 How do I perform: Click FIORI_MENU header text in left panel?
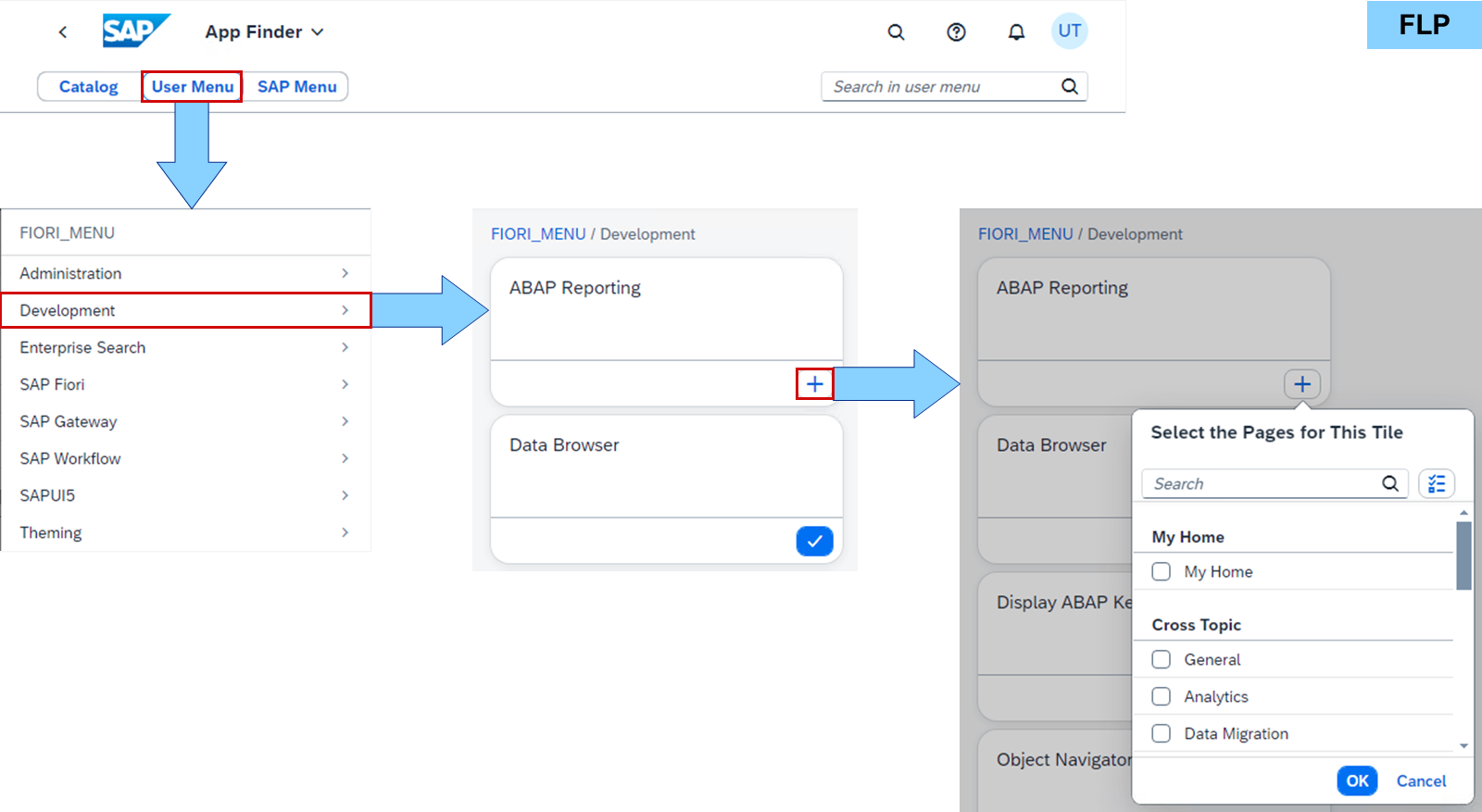tap(68, 233)
